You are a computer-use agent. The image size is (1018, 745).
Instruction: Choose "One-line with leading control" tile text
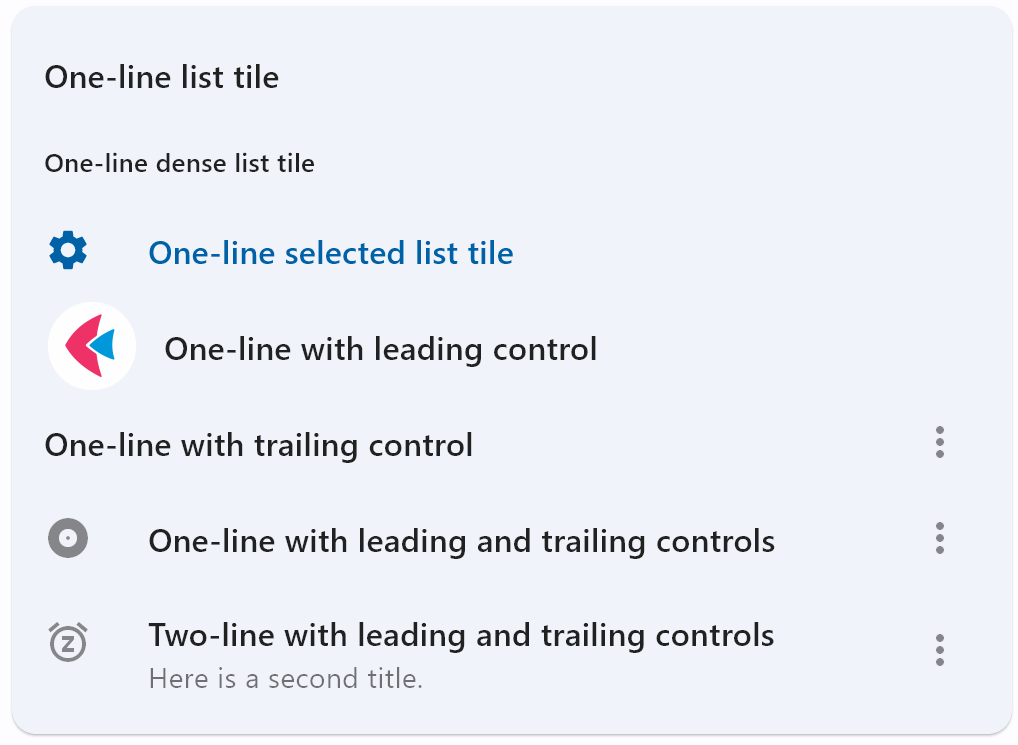click(x=380, y=349)
